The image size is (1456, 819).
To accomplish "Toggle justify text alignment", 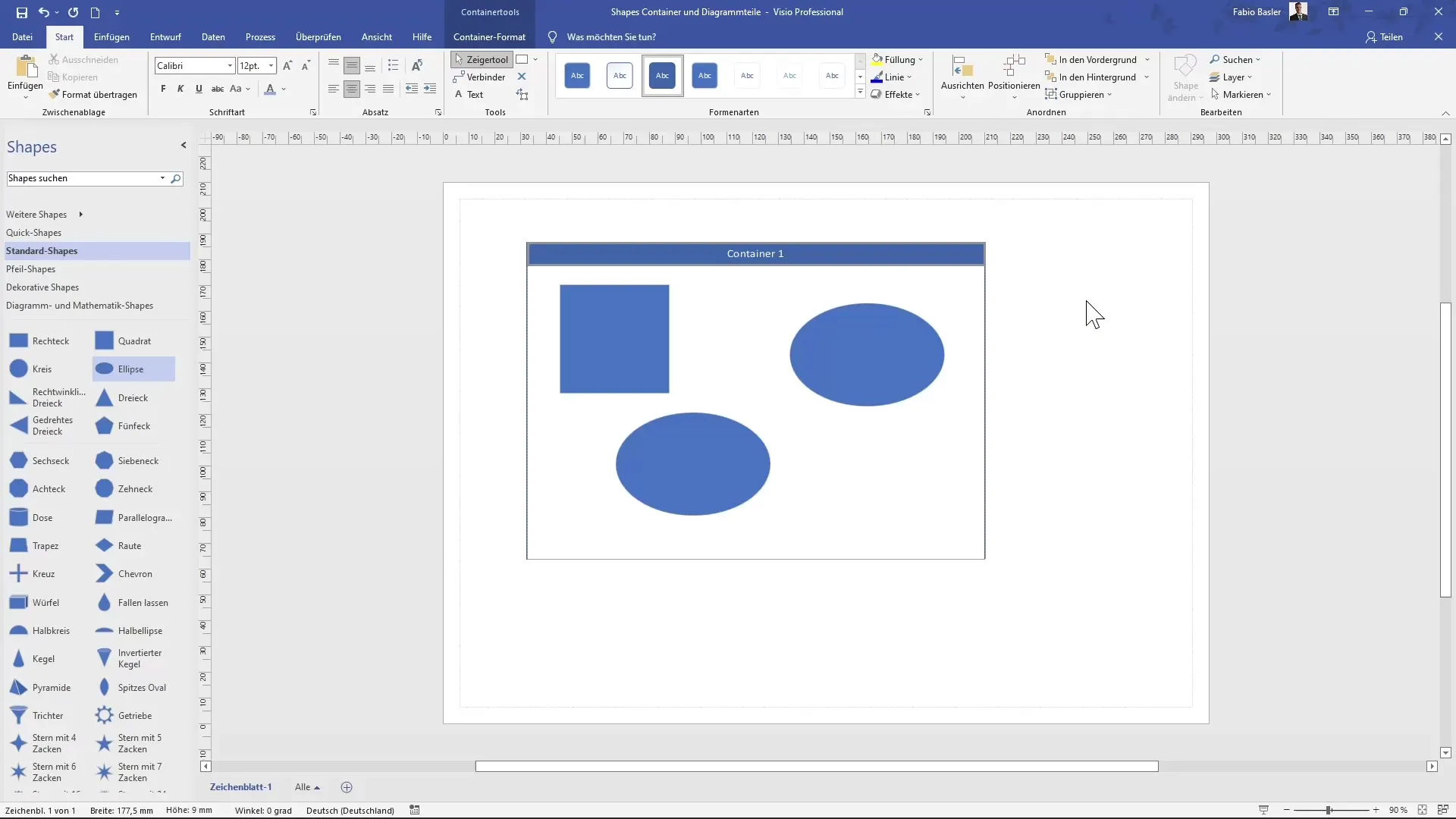I will click(x=388, y=89).
